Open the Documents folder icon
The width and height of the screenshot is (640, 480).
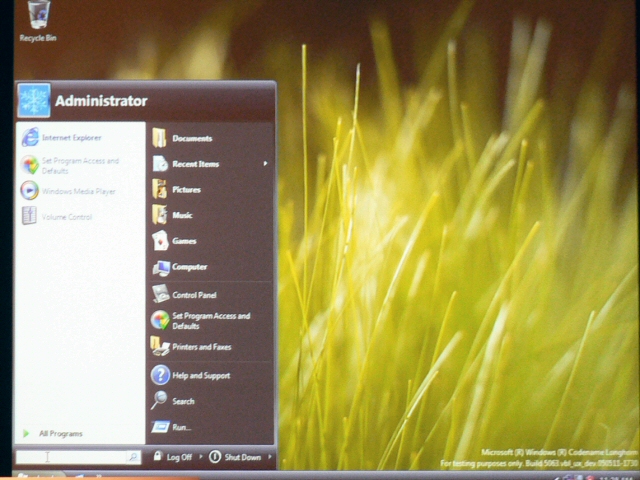[x=159, y=138]
